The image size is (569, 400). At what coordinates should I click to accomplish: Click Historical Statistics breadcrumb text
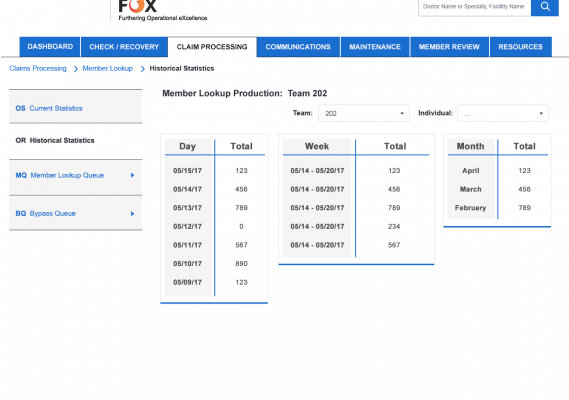coord(182,68)
